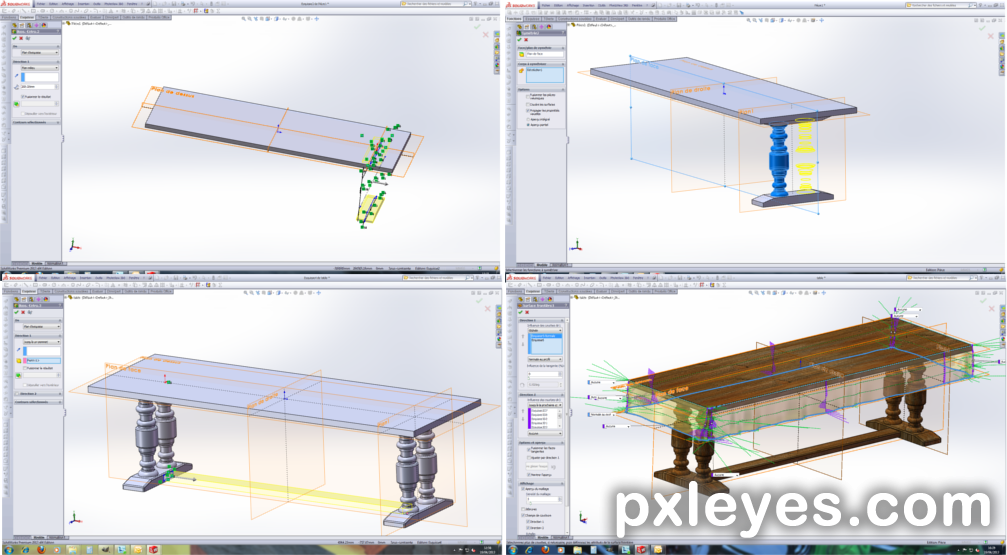Switch to Constructions soudées tab in Boss.-Extru.2 window
The width and height of the screenshot is (1007, 555).
(69, 17)
